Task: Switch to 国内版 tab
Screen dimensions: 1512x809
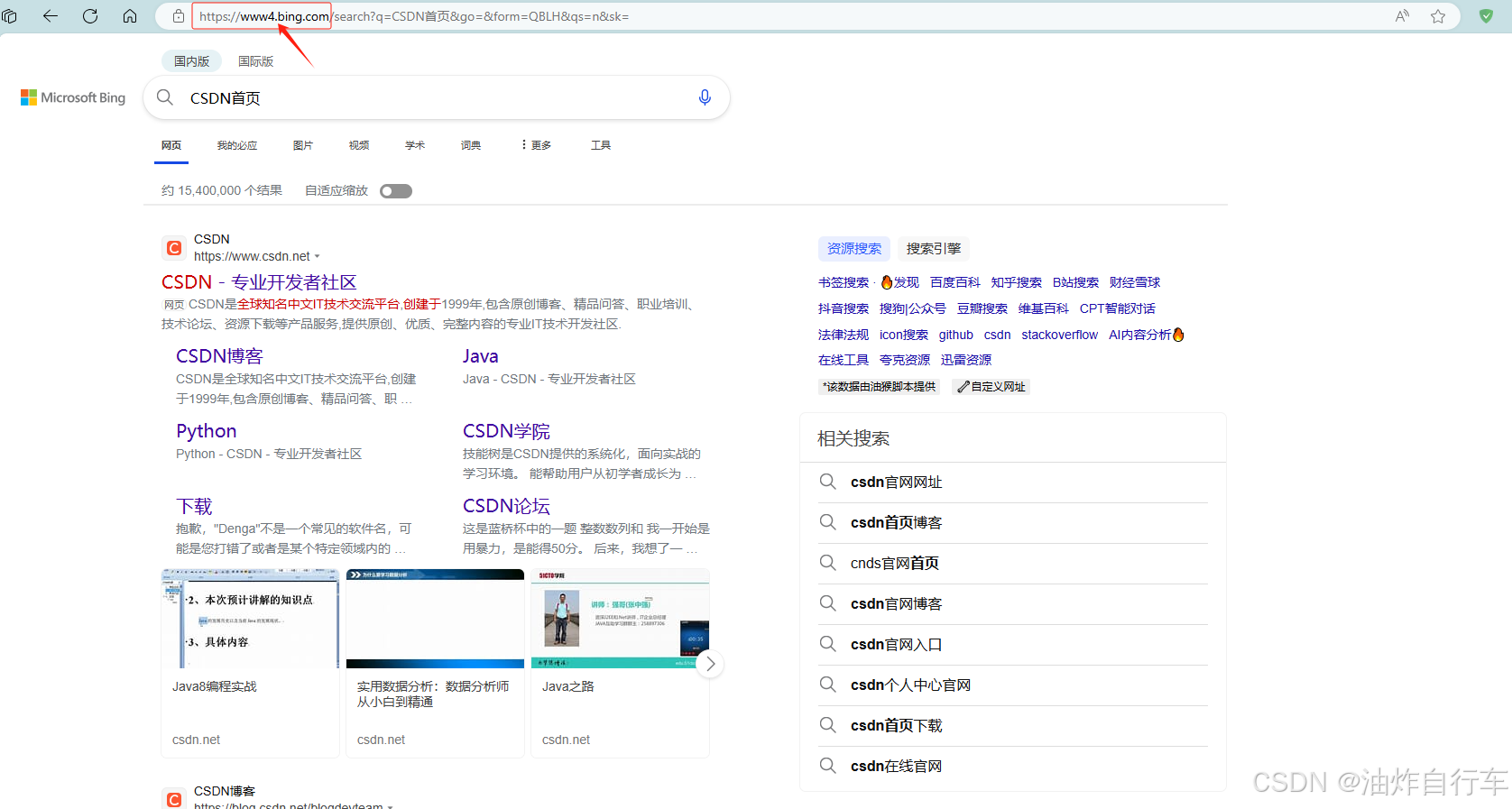Action: click(x=191, y=61)
